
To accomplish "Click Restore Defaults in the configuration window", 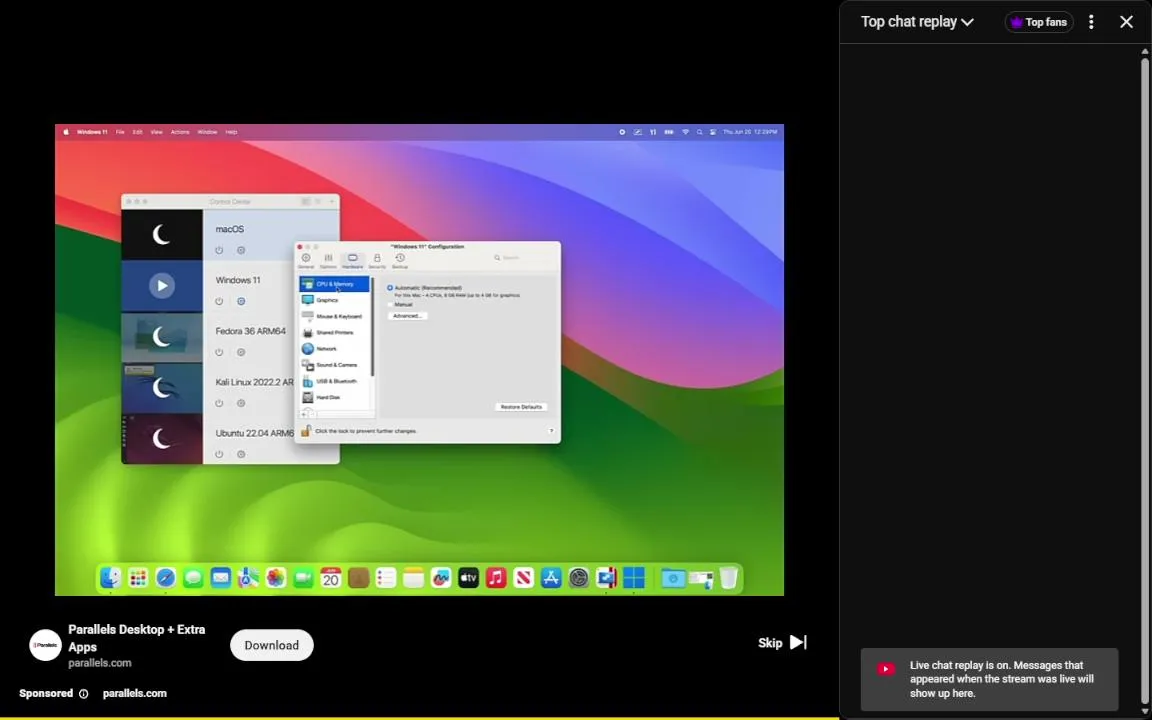I will click(521, 406).
